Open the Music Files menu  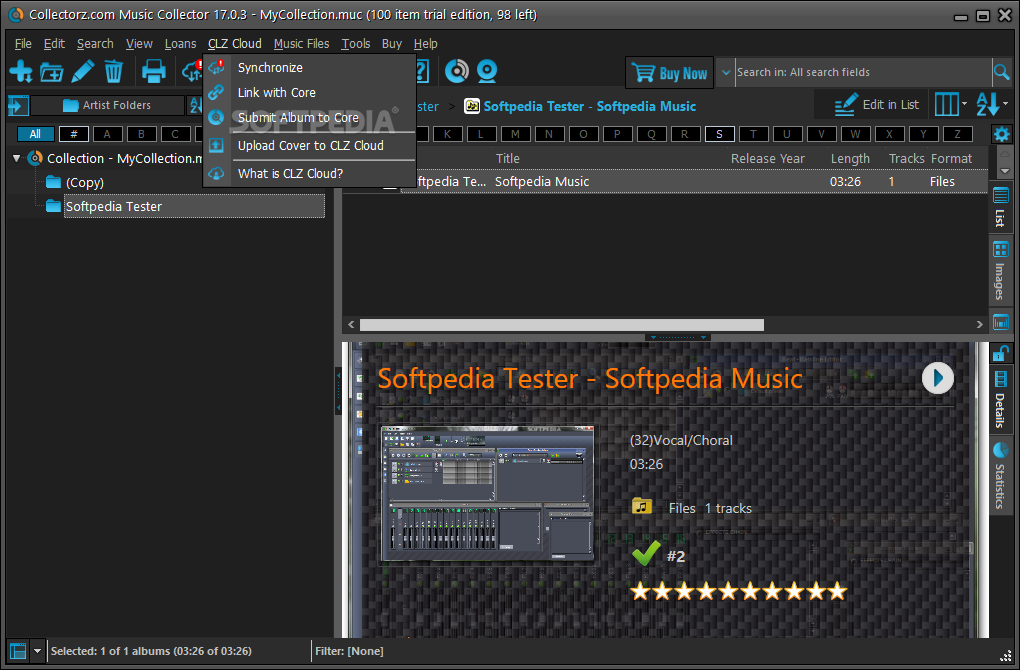[x=301, y=44]
